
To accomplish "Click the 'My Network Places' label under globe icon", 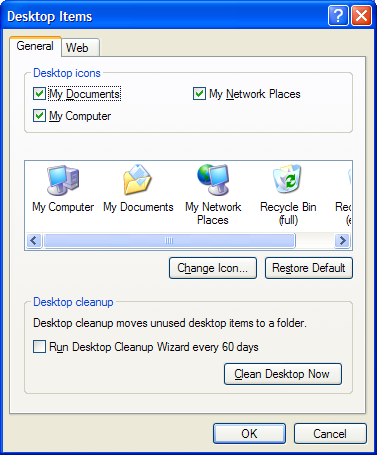I will [x=213, y=213].
